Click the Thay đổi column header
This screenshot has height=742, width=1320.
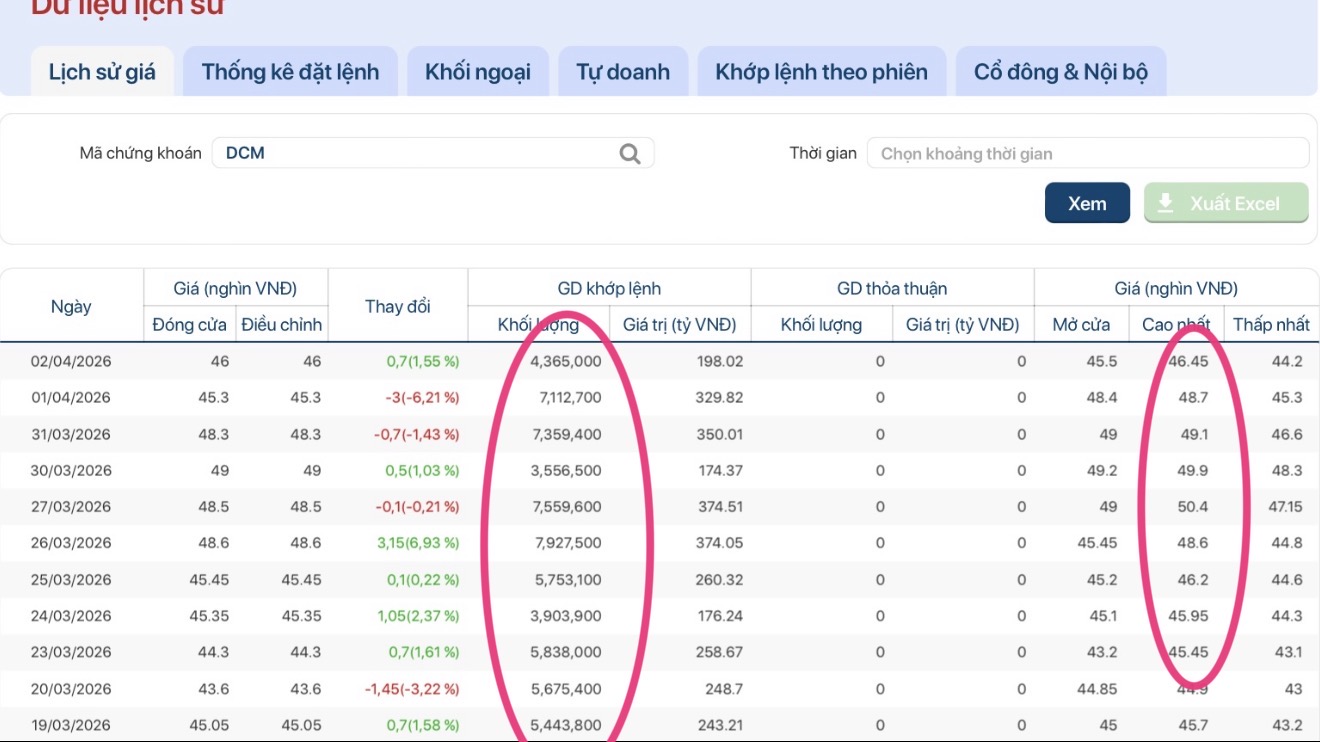(397, 306)
